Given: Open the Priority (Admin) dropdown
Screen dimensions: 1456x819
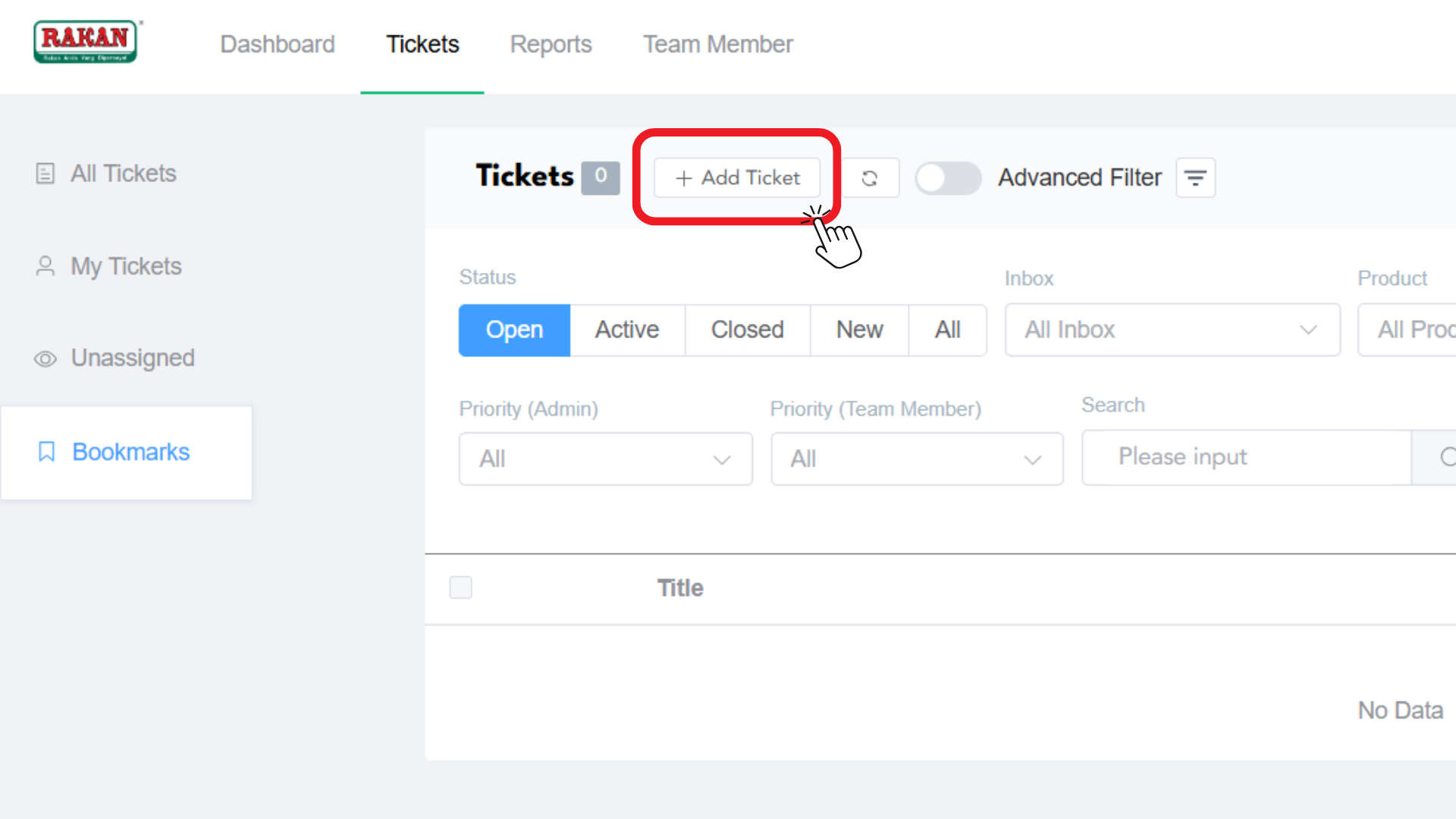Looking at the screenshot, I should 605,459.
